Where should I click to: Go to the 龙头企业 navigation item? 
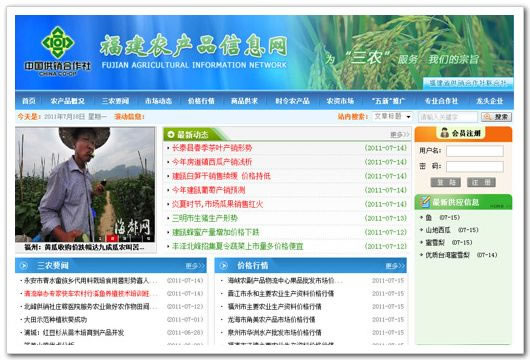pyautogui.click(x=489, y=101)
